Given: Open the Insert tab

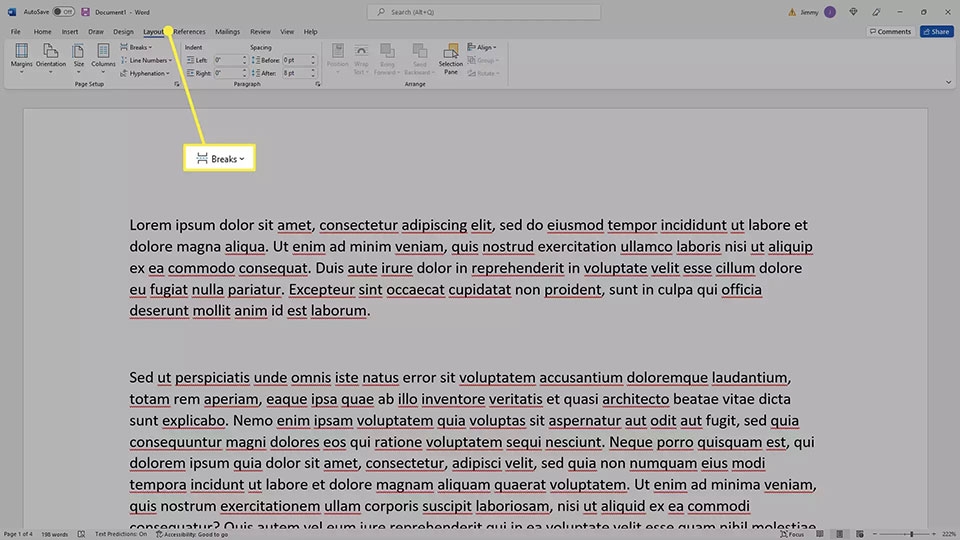Looking at the screenshot, I should point(70,31).
